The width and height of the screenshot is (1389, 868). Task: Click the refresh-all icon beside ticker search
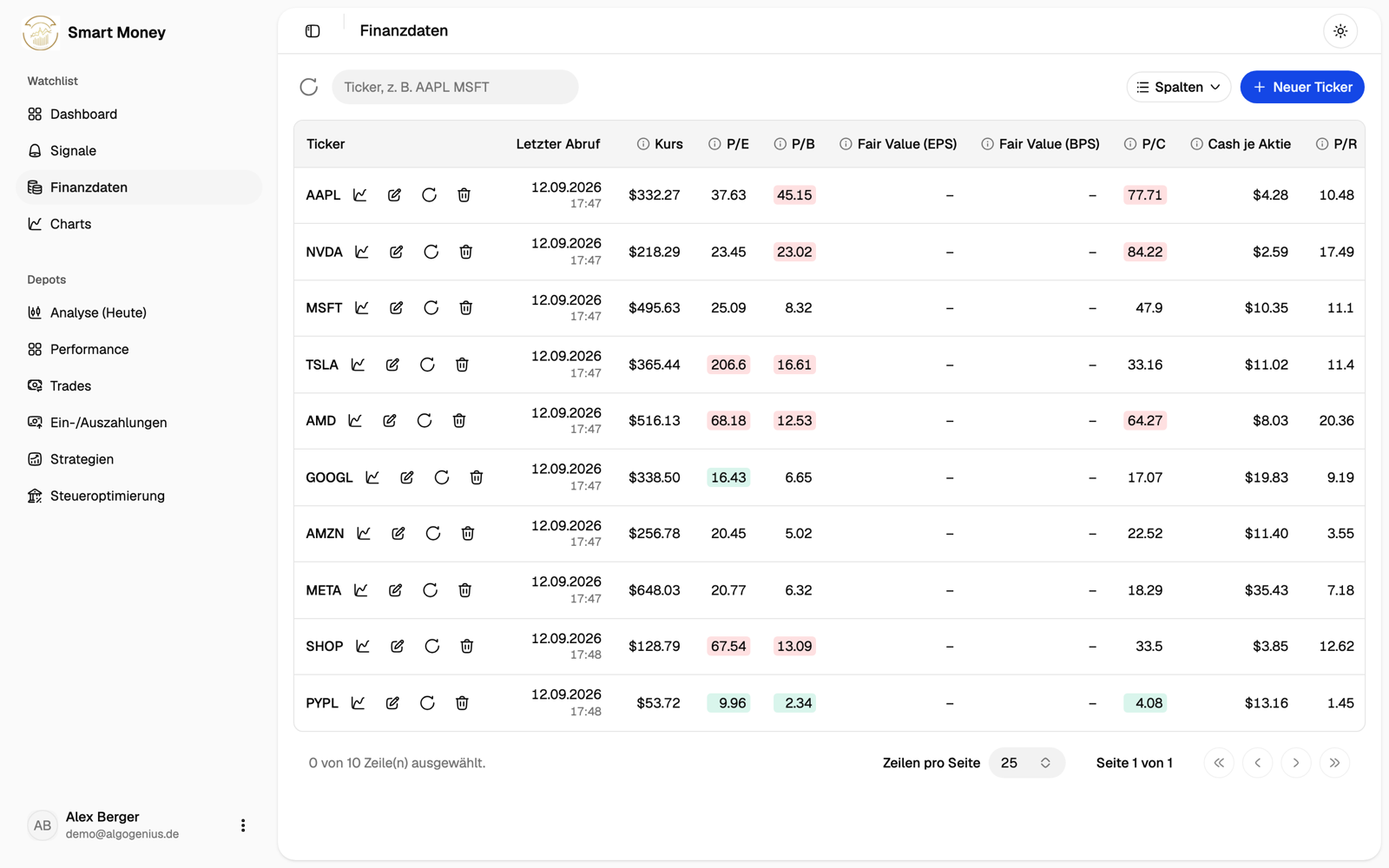[309, 87]
